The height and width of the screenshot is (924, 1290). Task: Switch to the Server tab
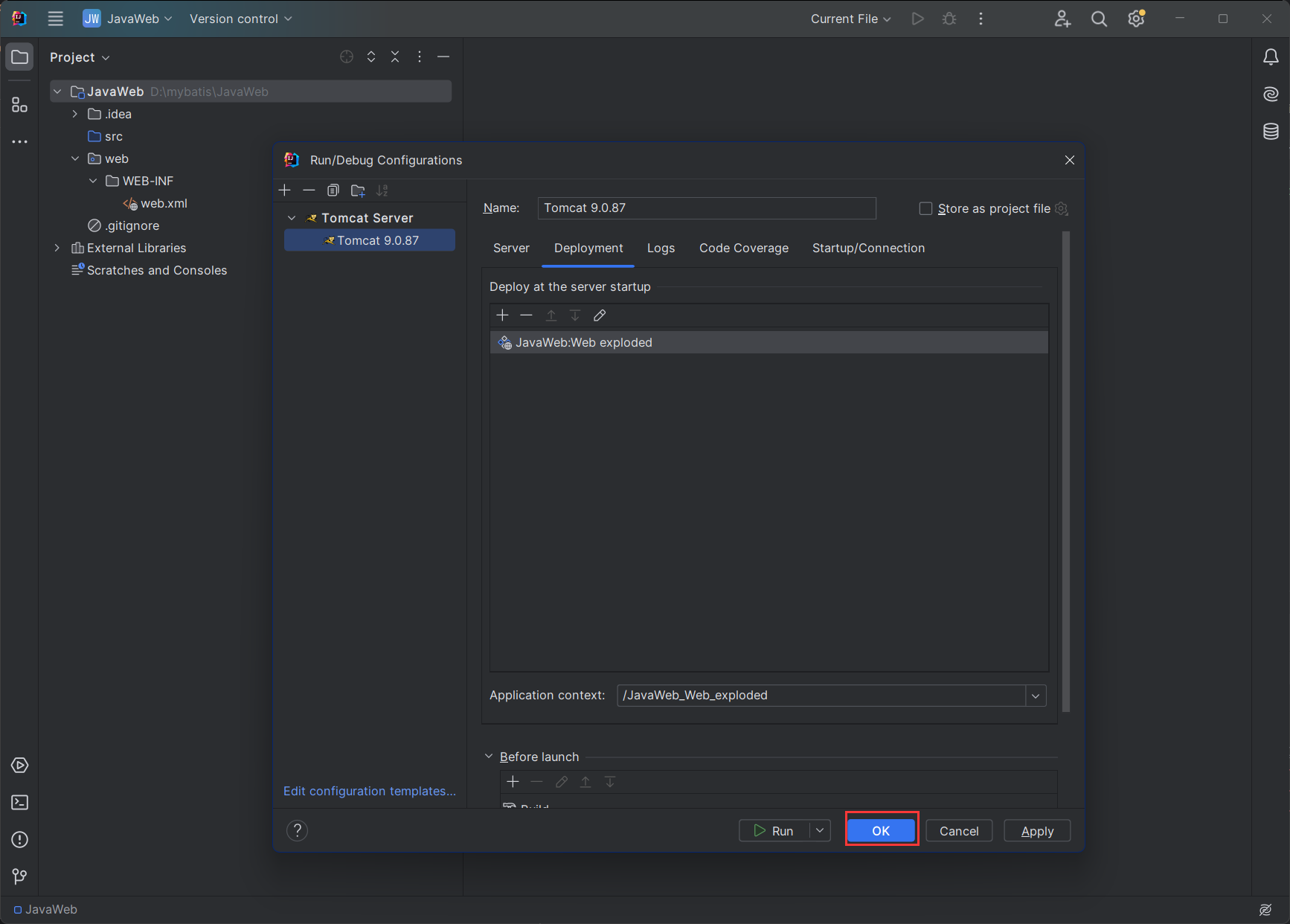coord(511,248)
